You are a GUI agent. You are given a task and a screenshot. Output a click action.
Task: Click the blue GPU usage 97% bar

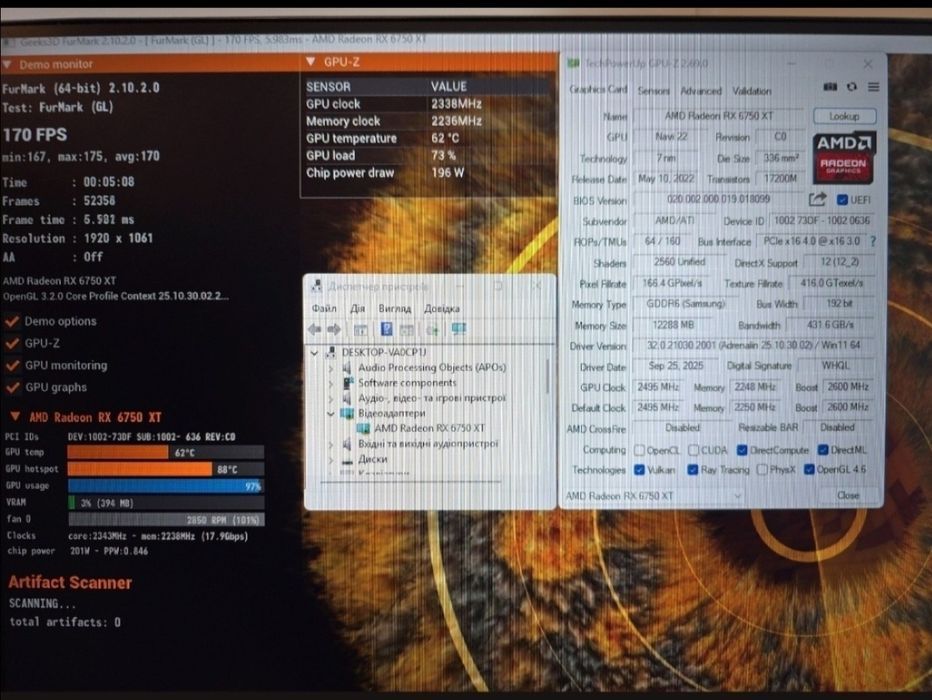166,486
